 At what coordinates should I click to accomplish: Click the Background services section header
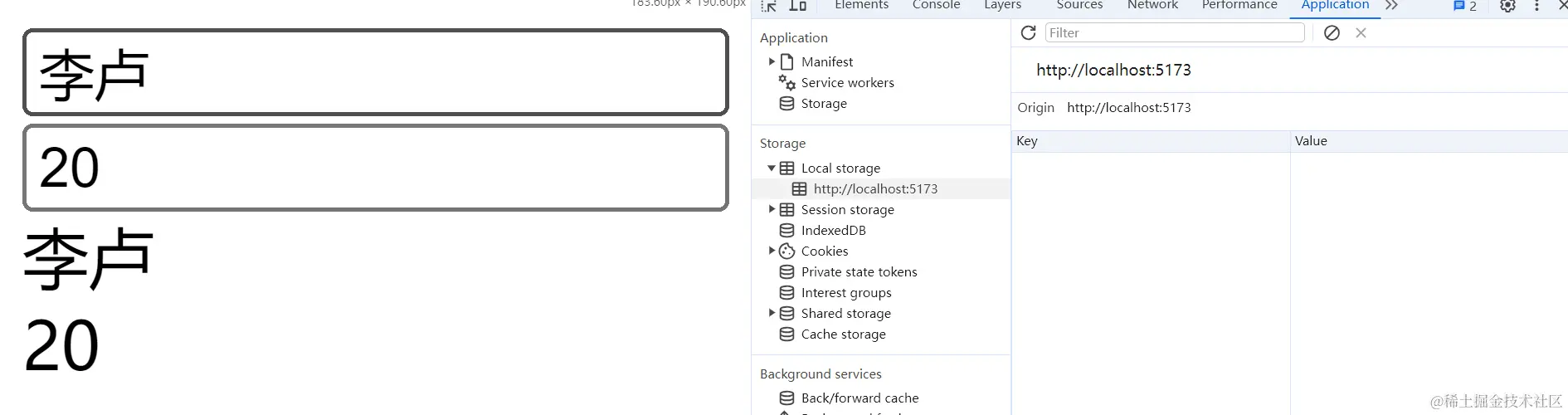(821, 373)
